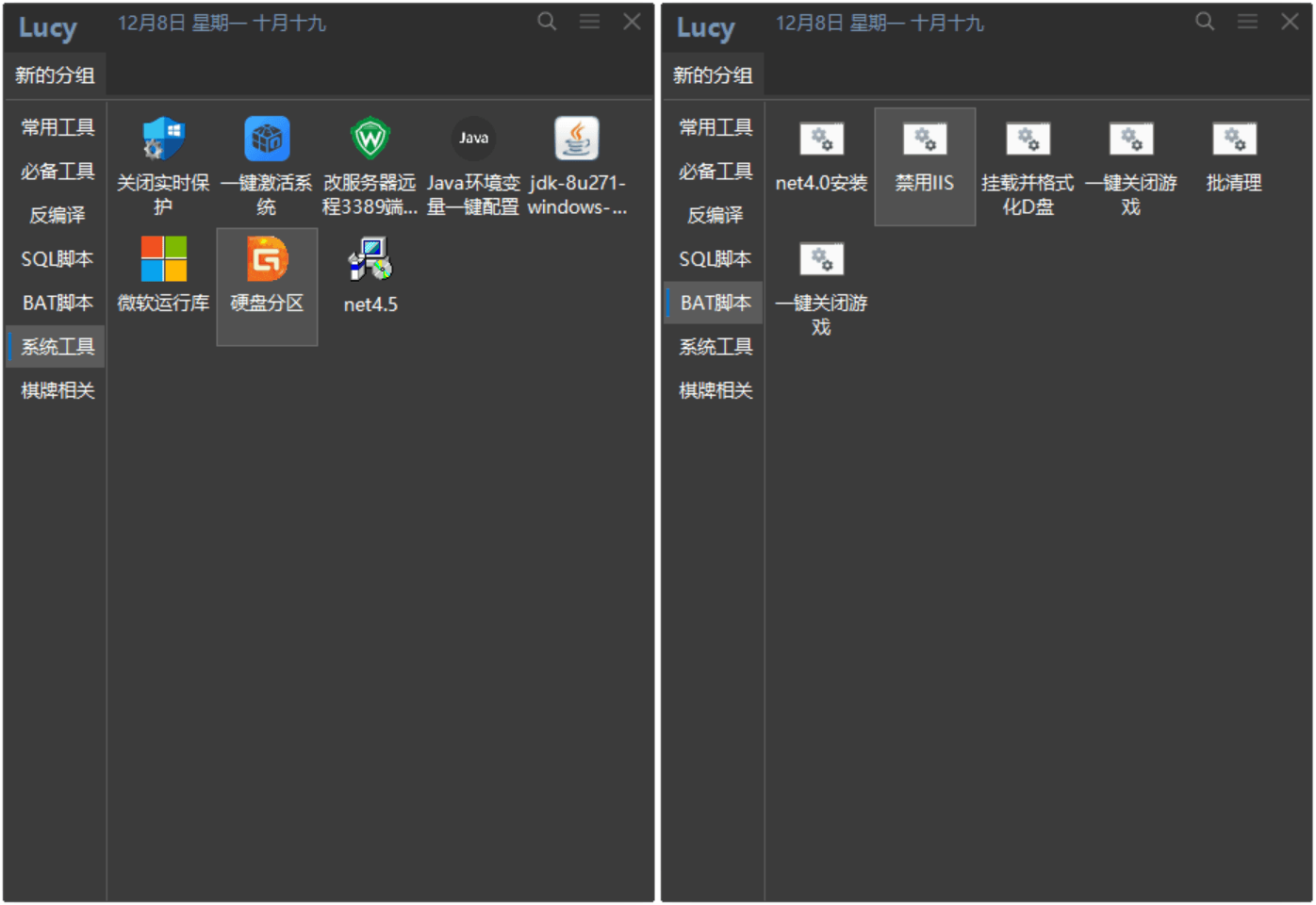Viewport: 1316px width, 905px height.
Task: Click search magnifier in right Lucy window
Action: (1205, 22)
